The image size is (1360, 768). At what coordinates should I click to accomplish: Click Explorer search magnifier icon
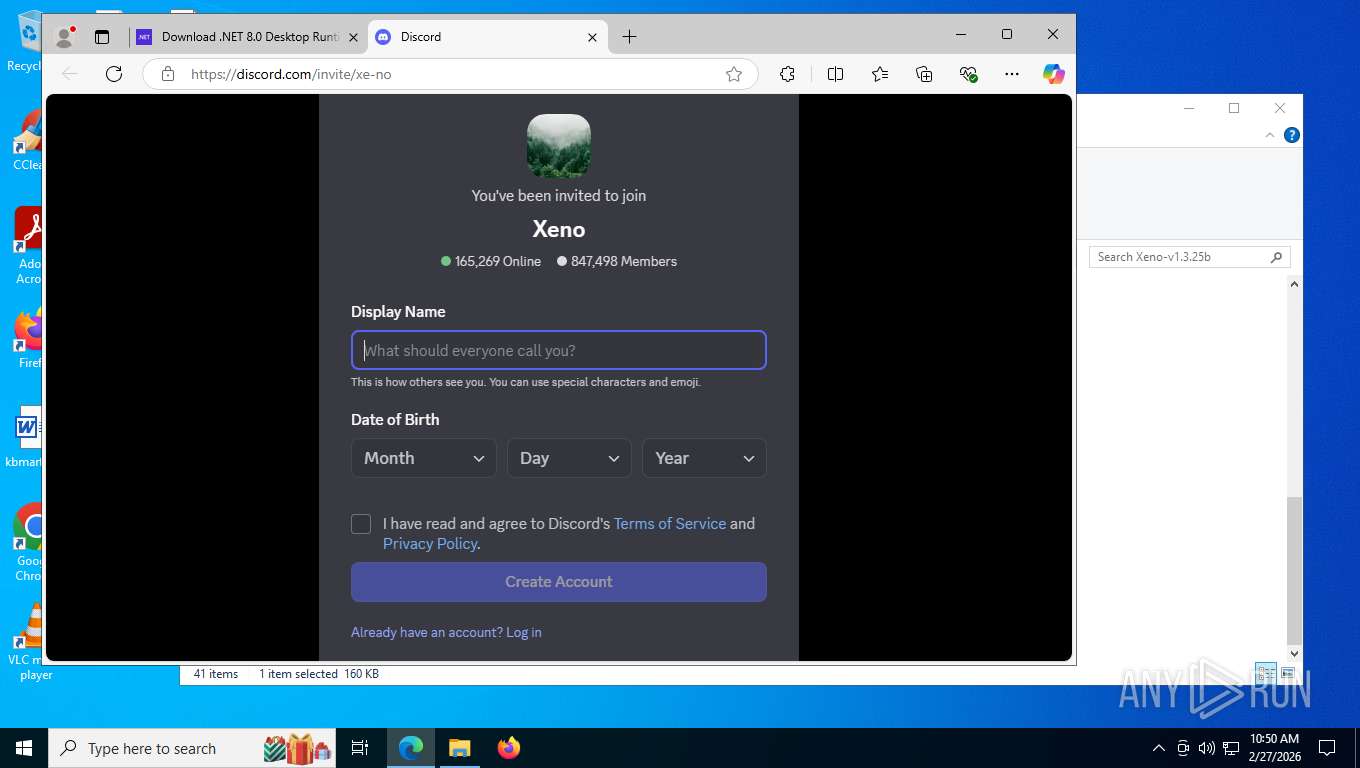point(1276,257)
